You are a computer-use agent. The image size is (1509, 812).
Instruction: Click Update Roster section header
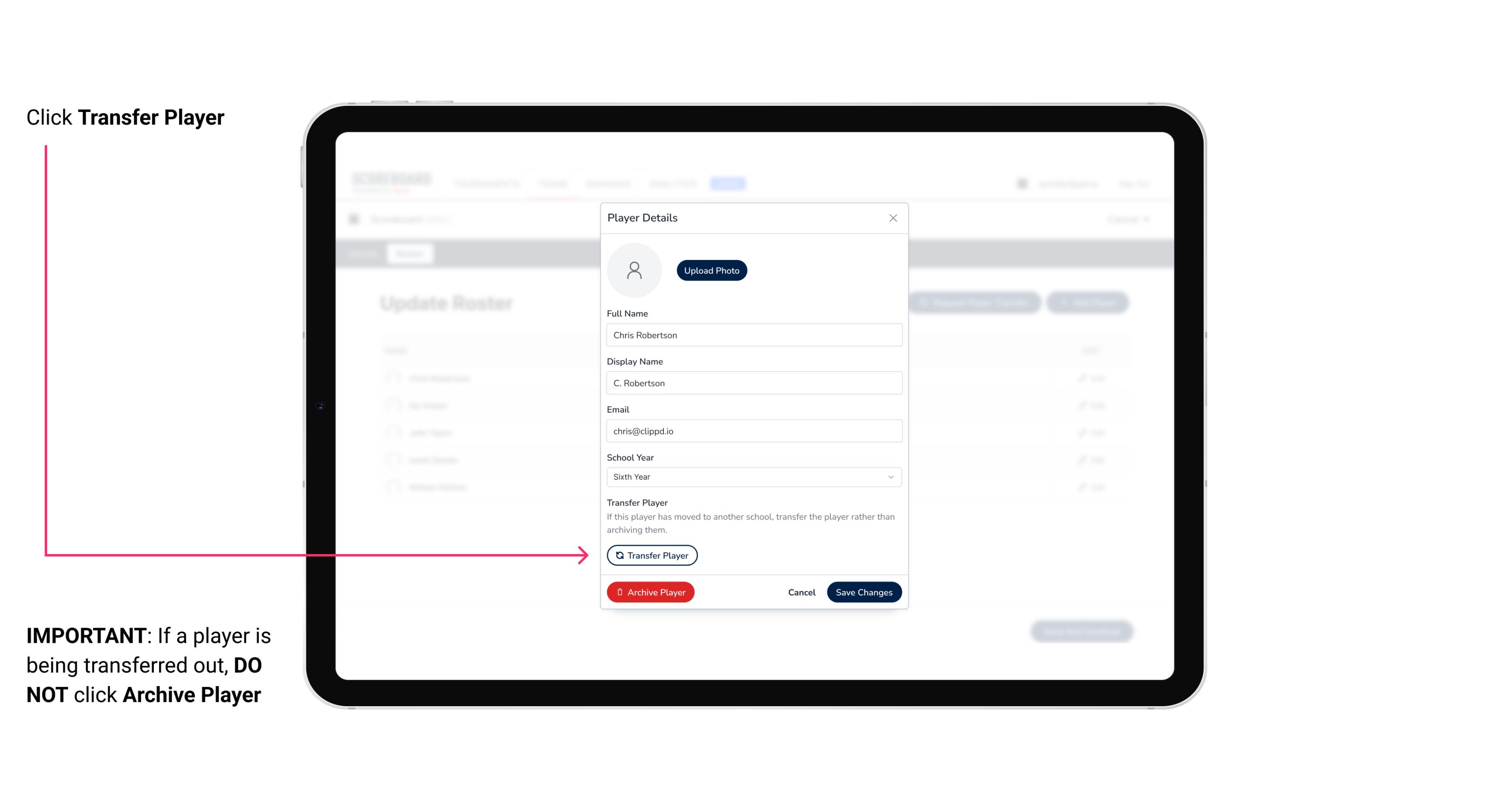click(x=447, y=302)
